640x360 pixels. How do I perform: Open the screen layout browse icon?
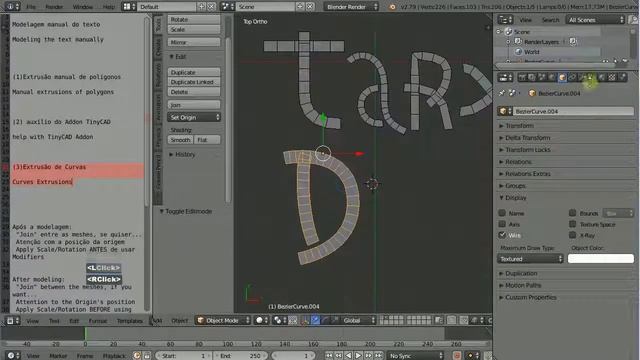tap(129, 7)
